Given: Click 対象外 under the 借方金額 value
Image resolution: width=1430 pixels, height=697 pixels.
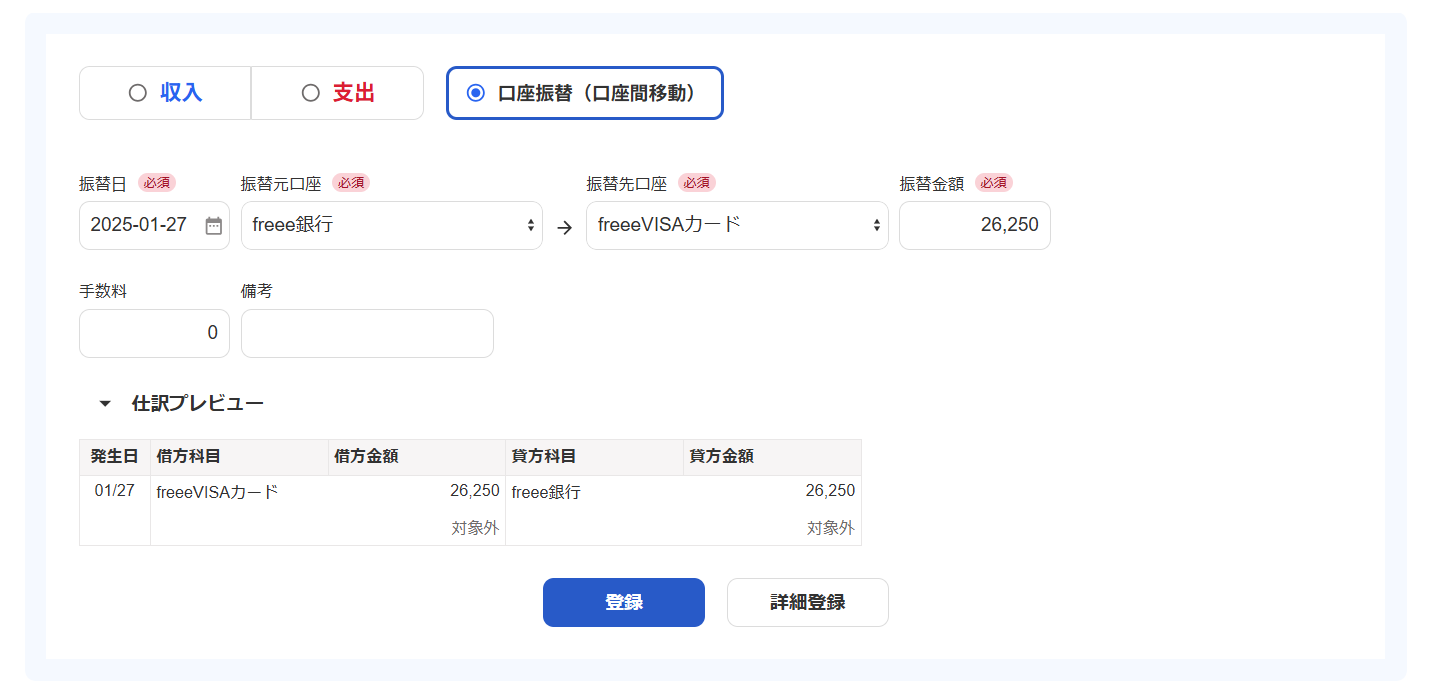Looking at the screenshot, I should [475, 528].
